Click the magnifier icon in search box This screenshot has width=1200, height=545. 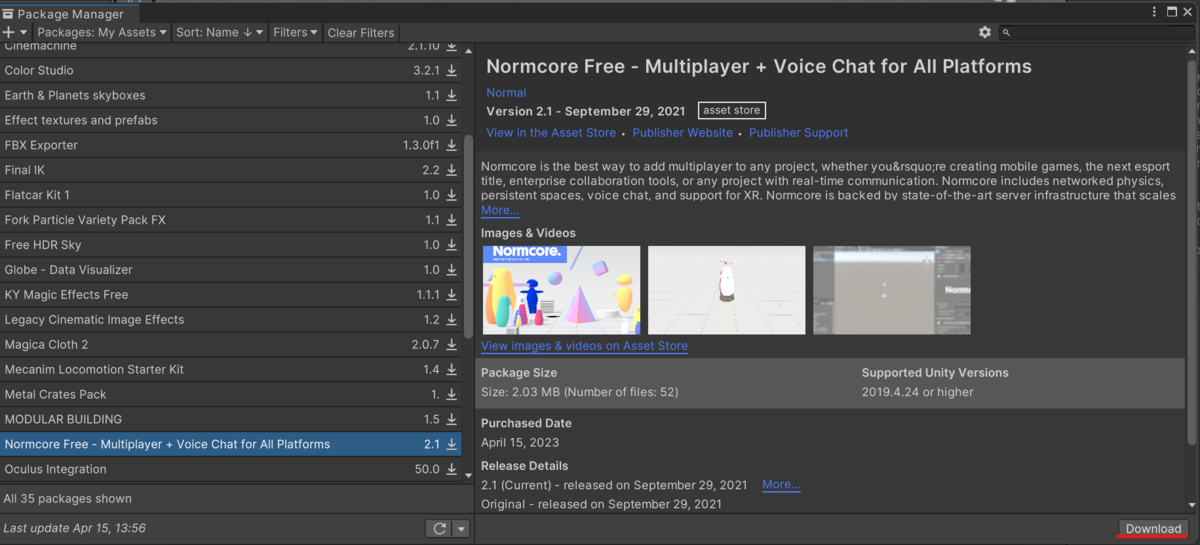1007,33
